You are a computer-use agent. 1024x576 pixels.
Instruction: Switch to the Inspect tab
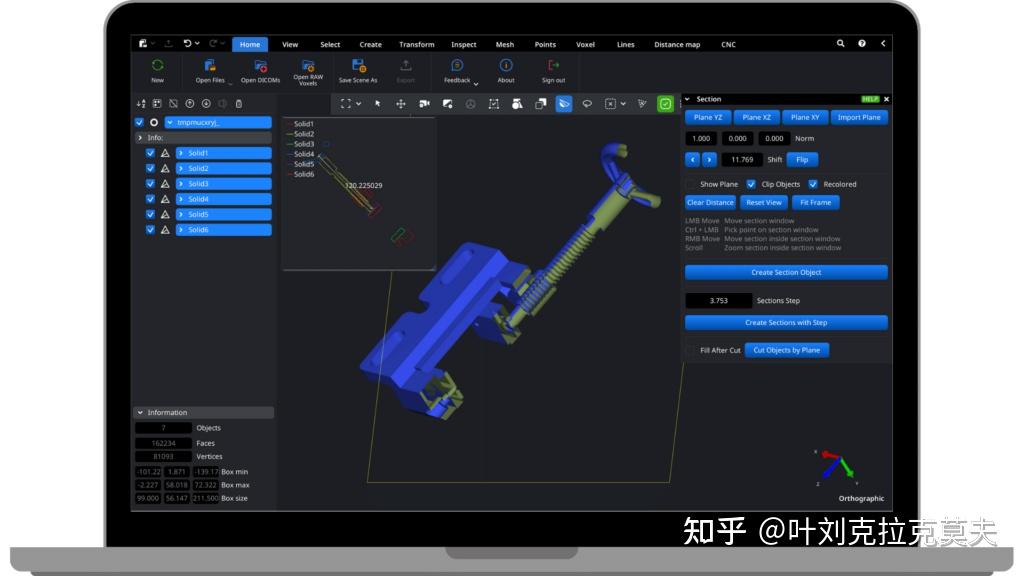(464, 44)
